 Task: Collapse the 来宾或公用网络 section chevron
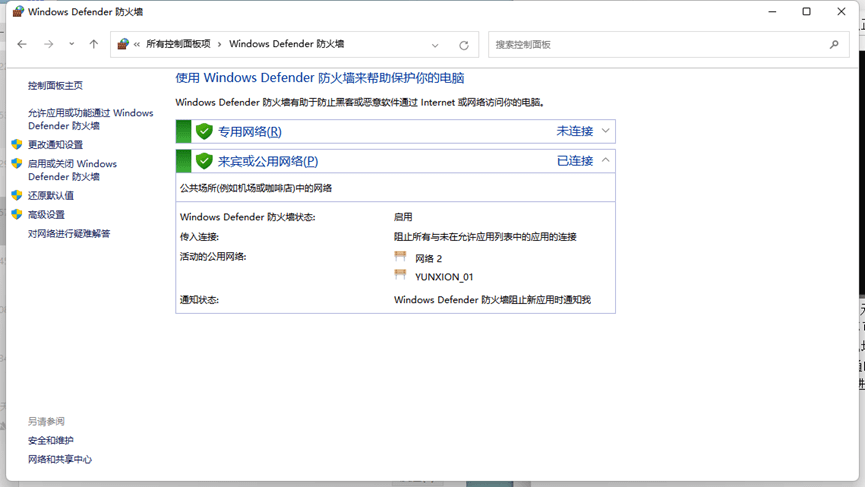[x=605, y=160]
